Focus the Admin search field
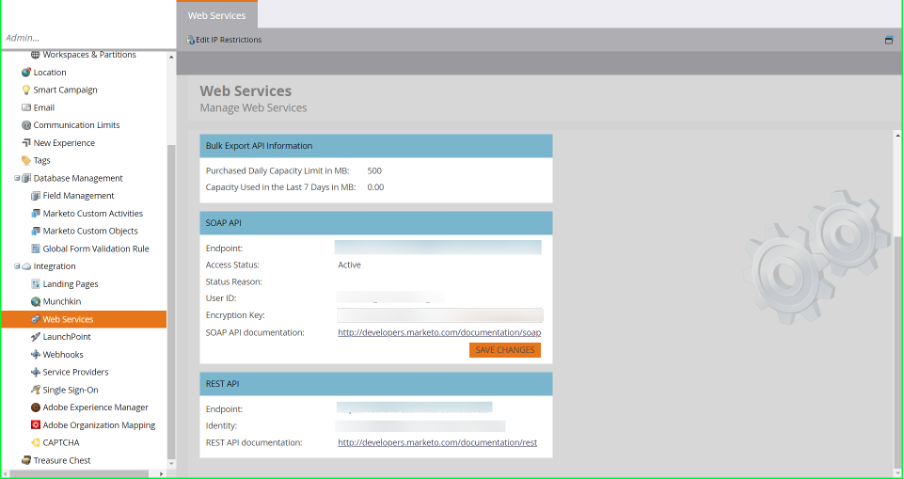904x479 pixels. click(x=88, y=38)
